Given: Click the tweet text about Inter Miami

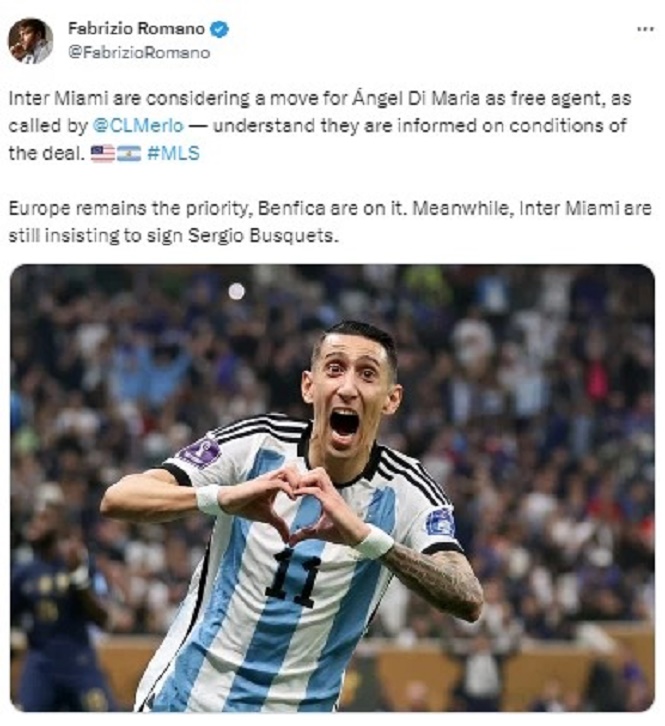Looking at the screenshot, I should click(x=320, y=125).
